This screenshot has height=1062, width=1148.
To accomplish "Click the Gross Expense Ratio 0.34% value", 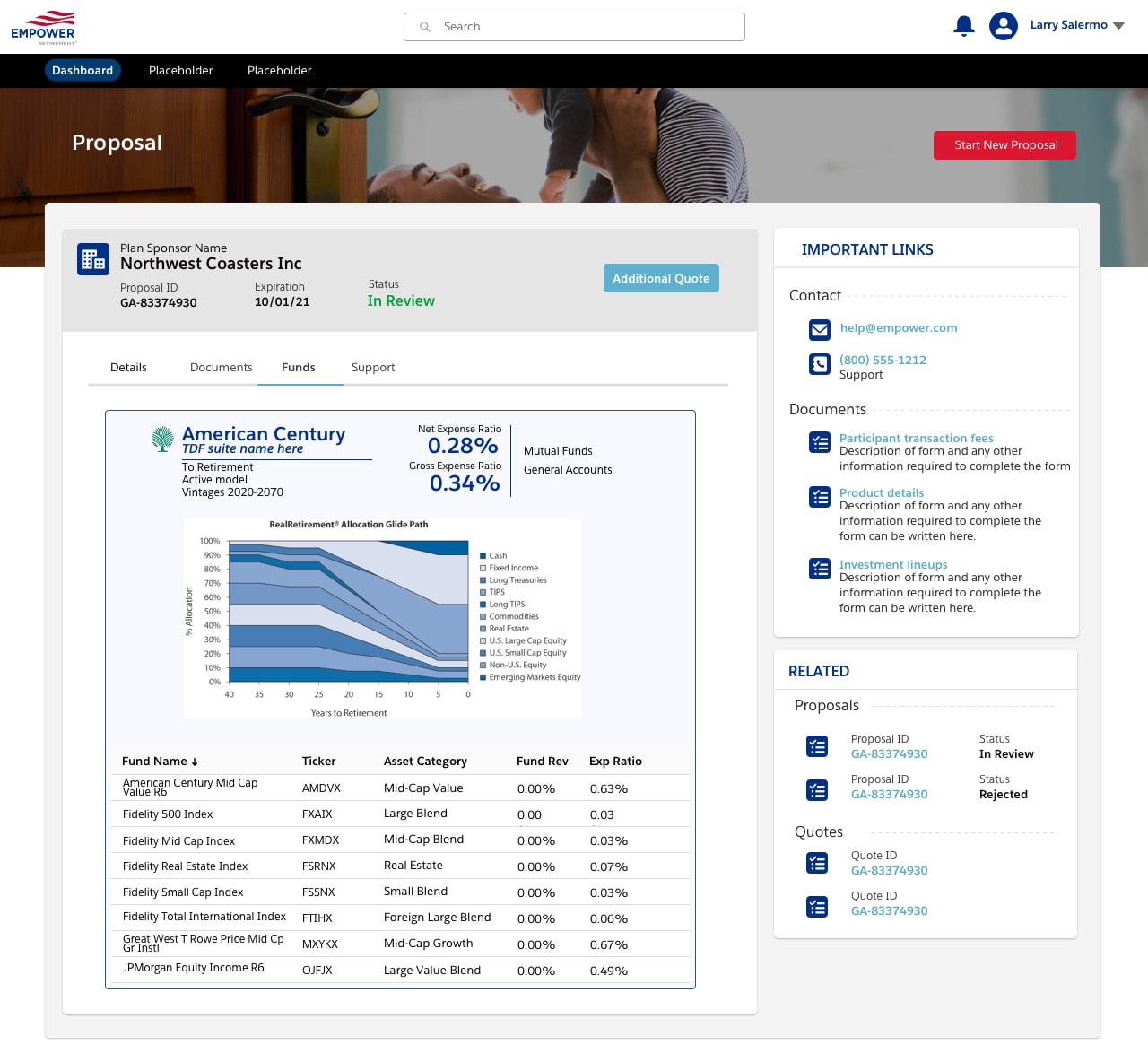I will [x=465, y=483].
